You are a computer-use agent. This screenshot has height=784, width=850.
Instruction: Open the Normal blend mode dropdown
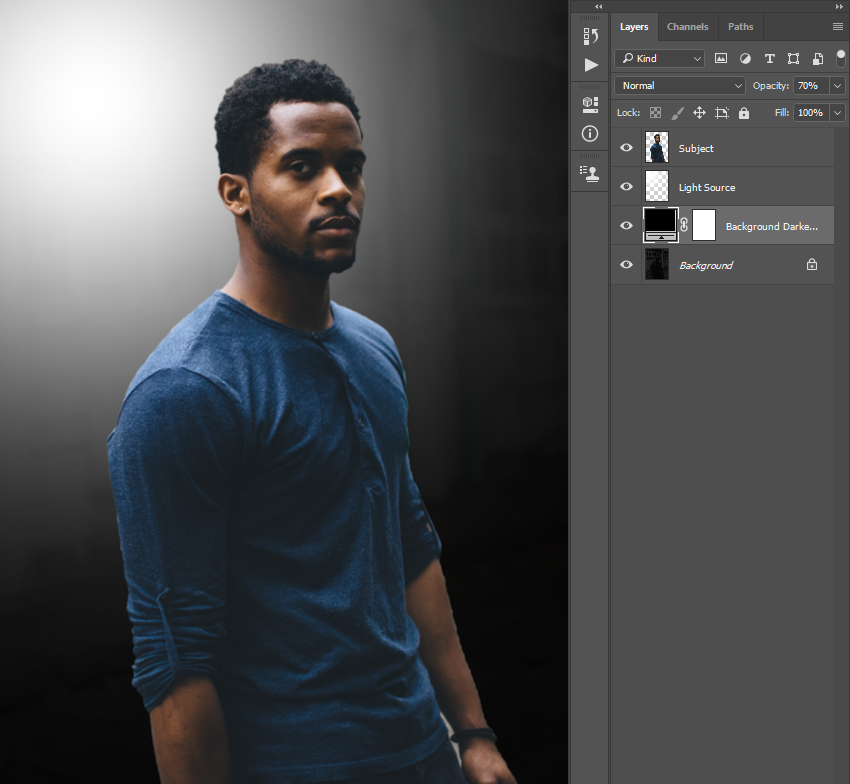coord(680,86)
